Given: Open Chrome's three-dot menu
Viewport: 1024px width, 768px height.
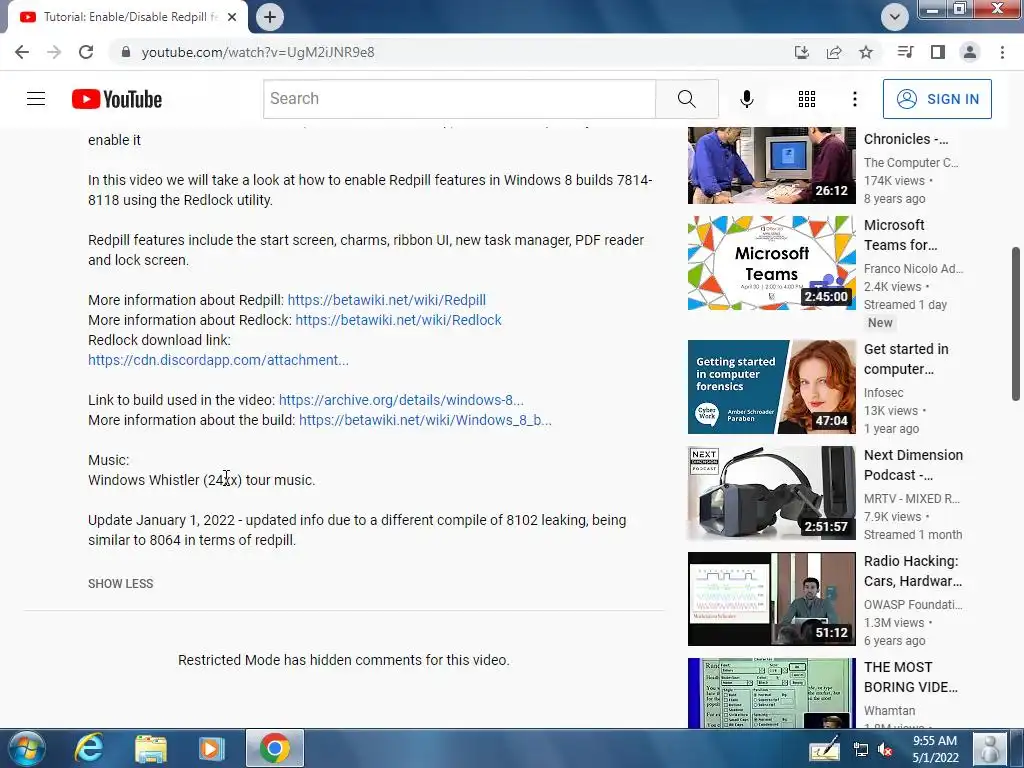Looking at the screenshot, I should (1002, 52).
